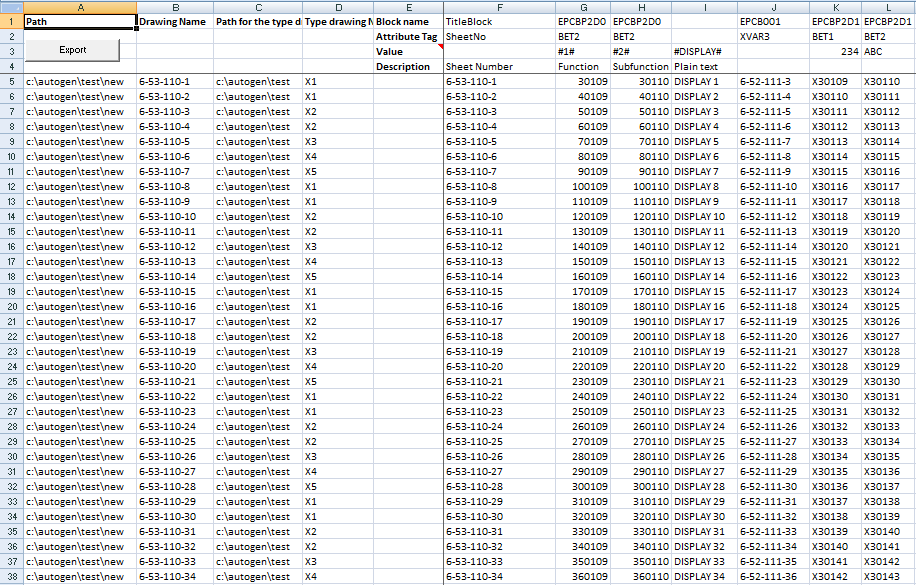Click the Select All corner box
This screenshot has height=585, width=916.
pyautogui.click(x=12, y=8)
